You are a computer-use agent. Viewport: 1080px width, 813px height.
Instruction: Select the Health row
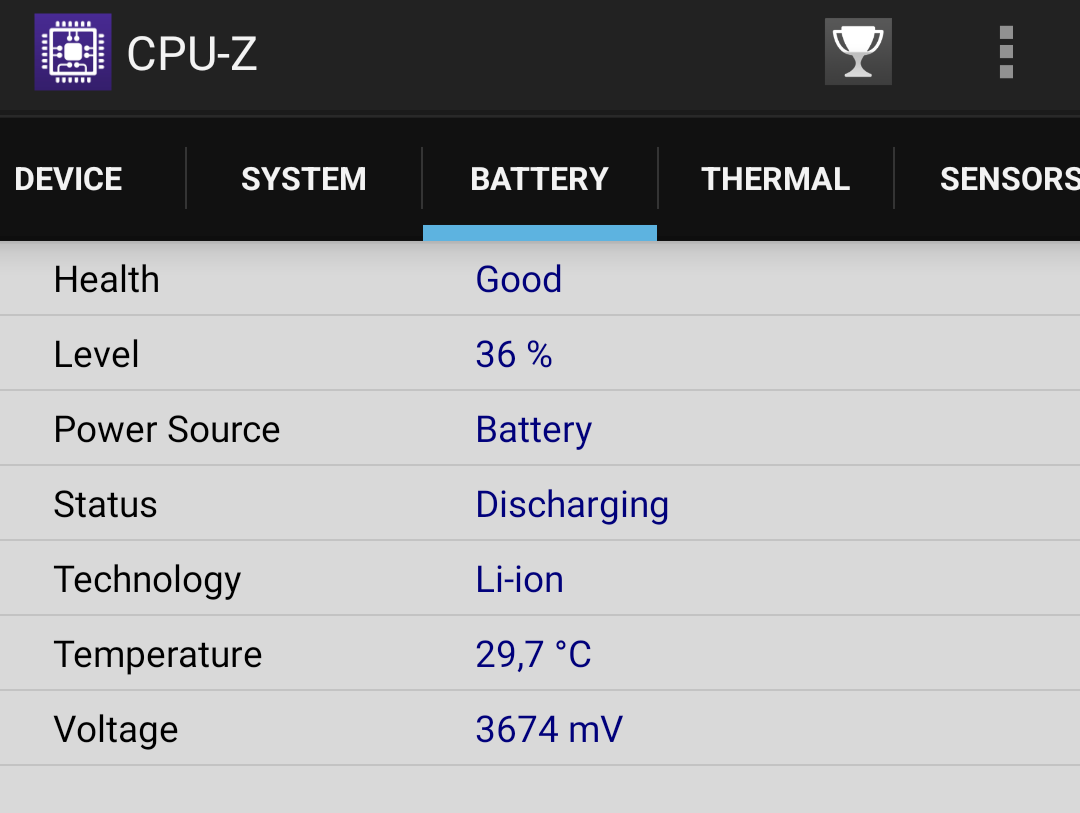(540, 279)
